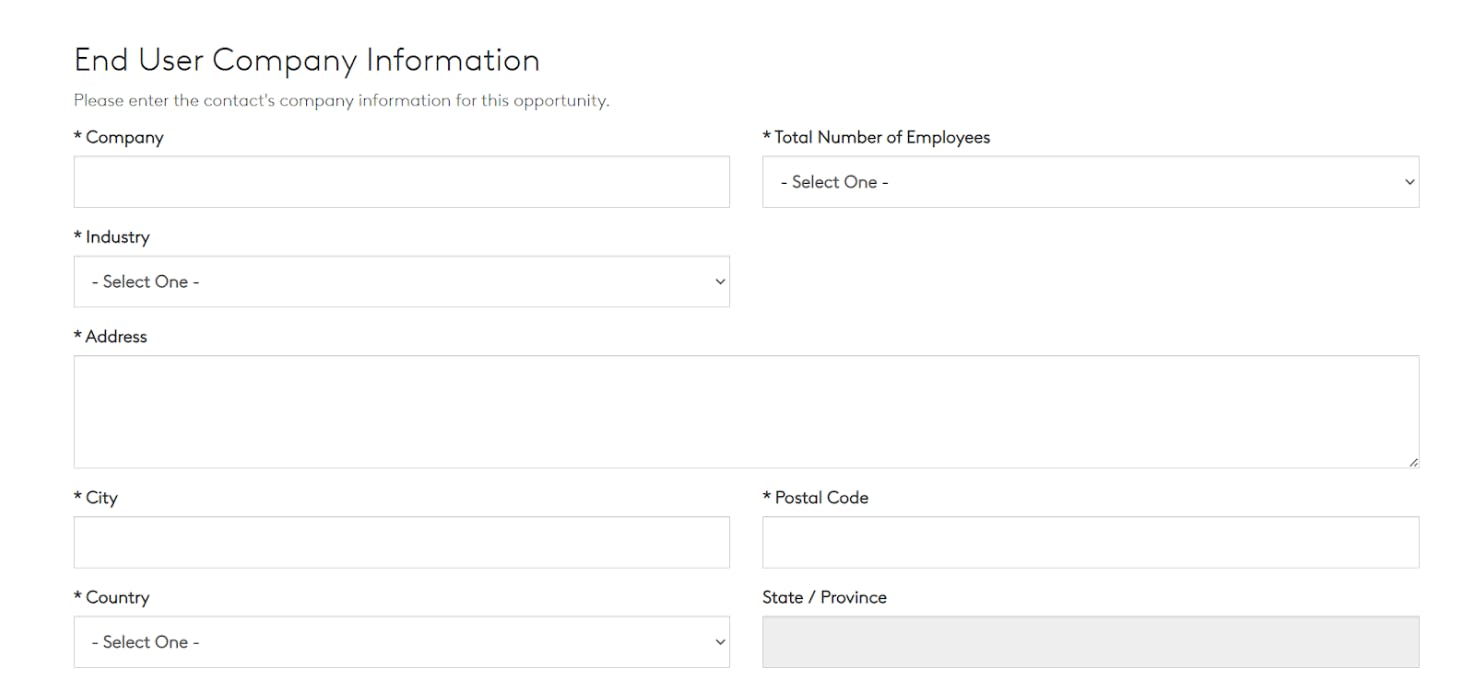The width and height of the screenshot is (1464, 700).
Task: Click the Postal Code input field
Action: (x=1090, y=542)
